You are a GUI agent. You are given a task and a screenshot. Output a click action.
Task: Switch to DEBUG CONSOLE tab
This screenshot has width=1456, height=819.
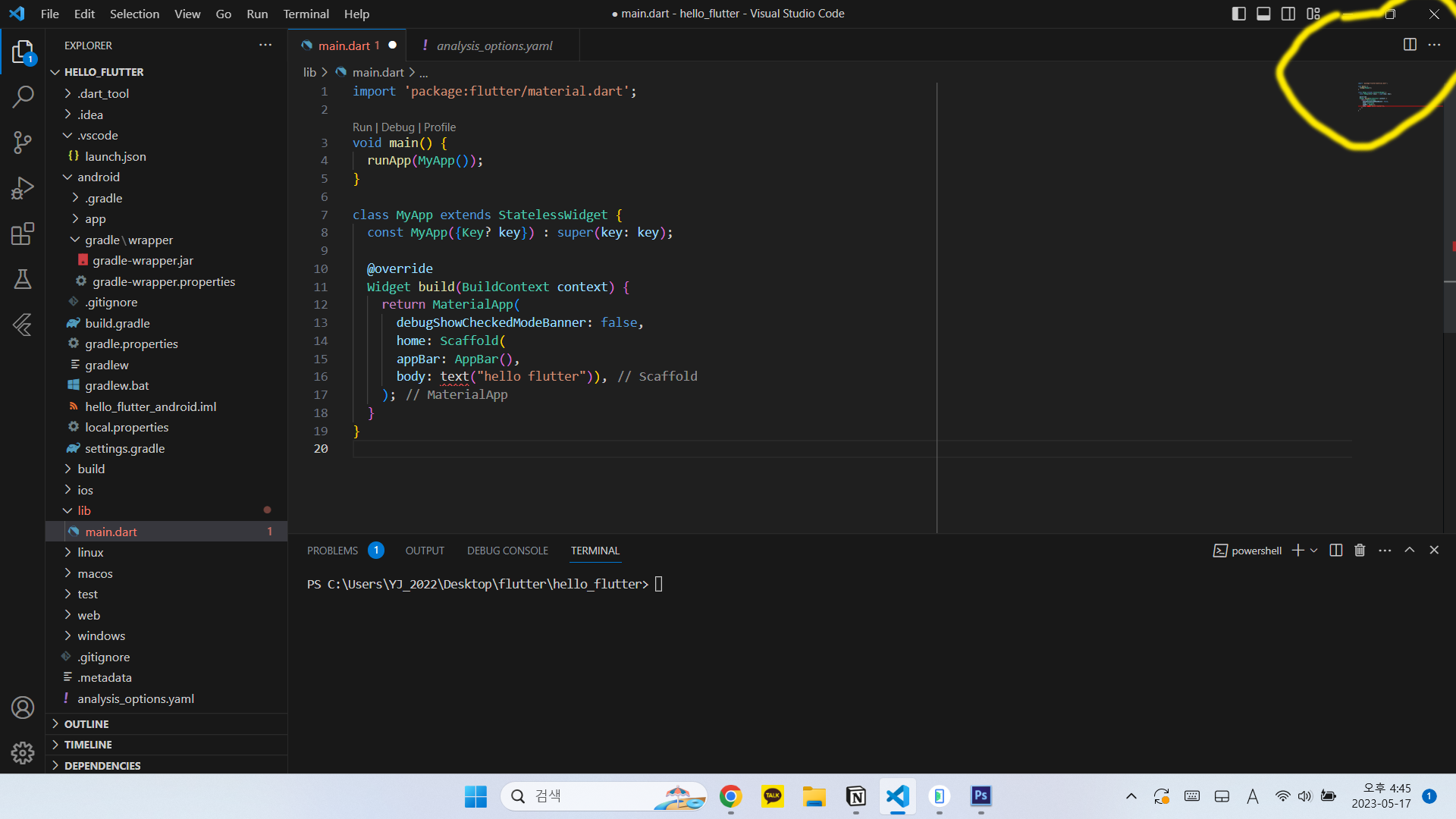pyautogui.click(x=507, y=551)
